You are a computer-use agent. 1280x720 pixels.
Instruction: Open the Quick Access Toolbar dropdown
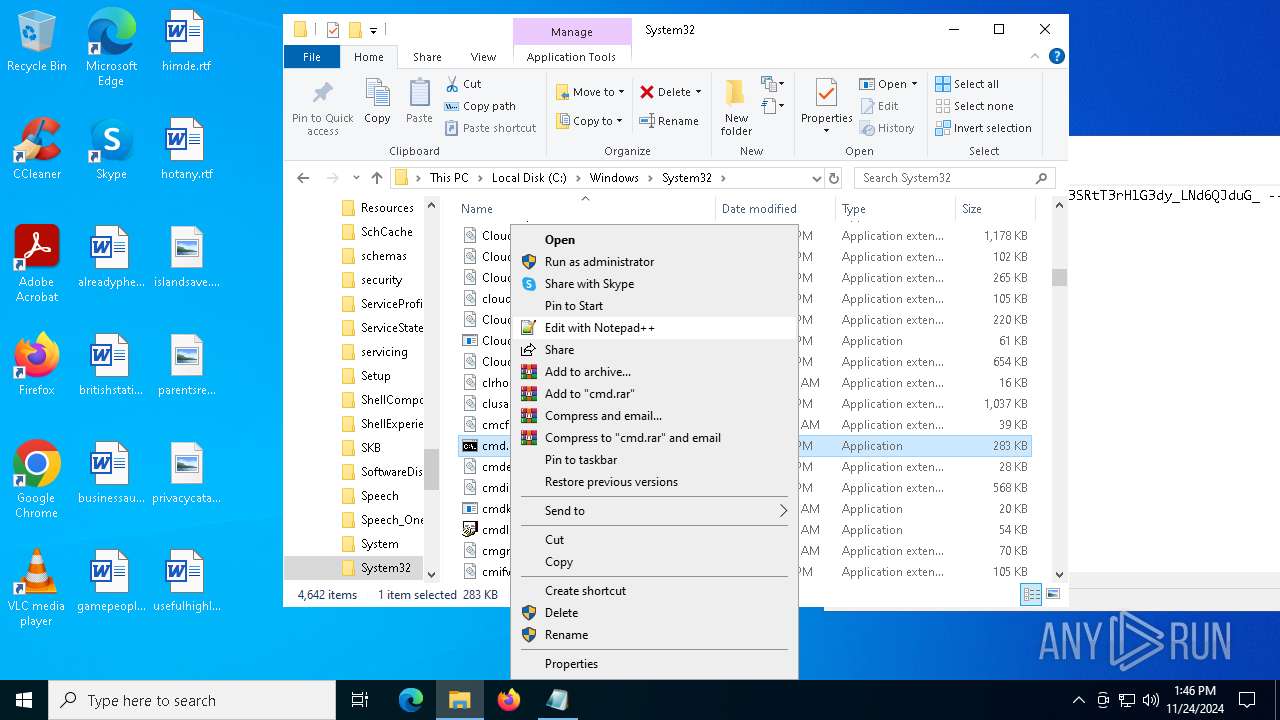tap(373, 30)
